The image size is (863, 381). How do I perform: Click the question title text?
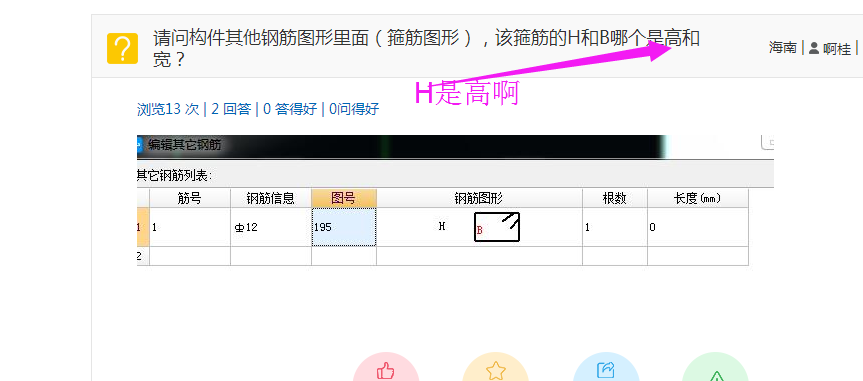click(426, 48)
